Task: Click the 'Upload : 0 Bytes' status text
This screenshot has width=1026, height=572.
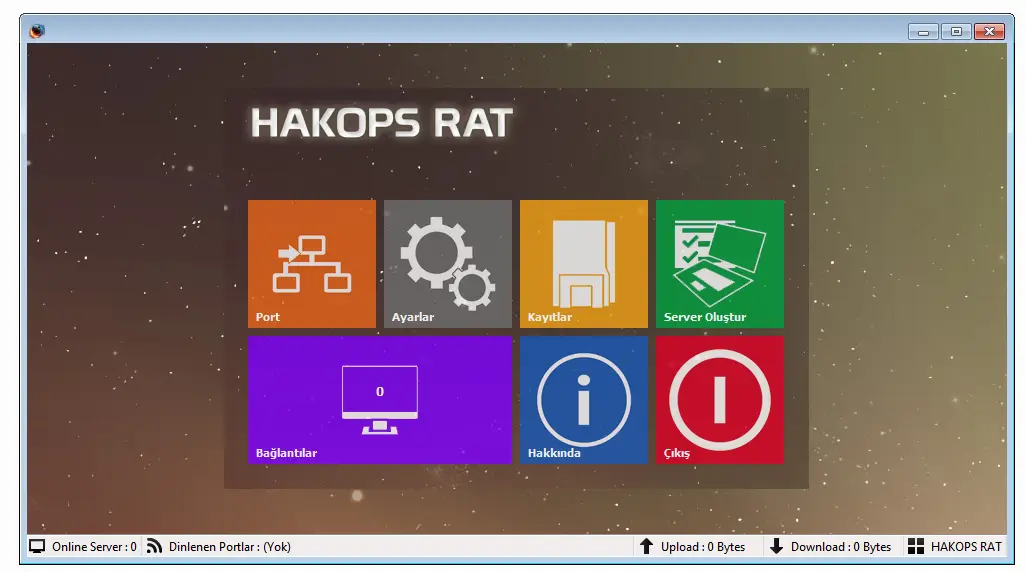Action: [x=703, y=546]
